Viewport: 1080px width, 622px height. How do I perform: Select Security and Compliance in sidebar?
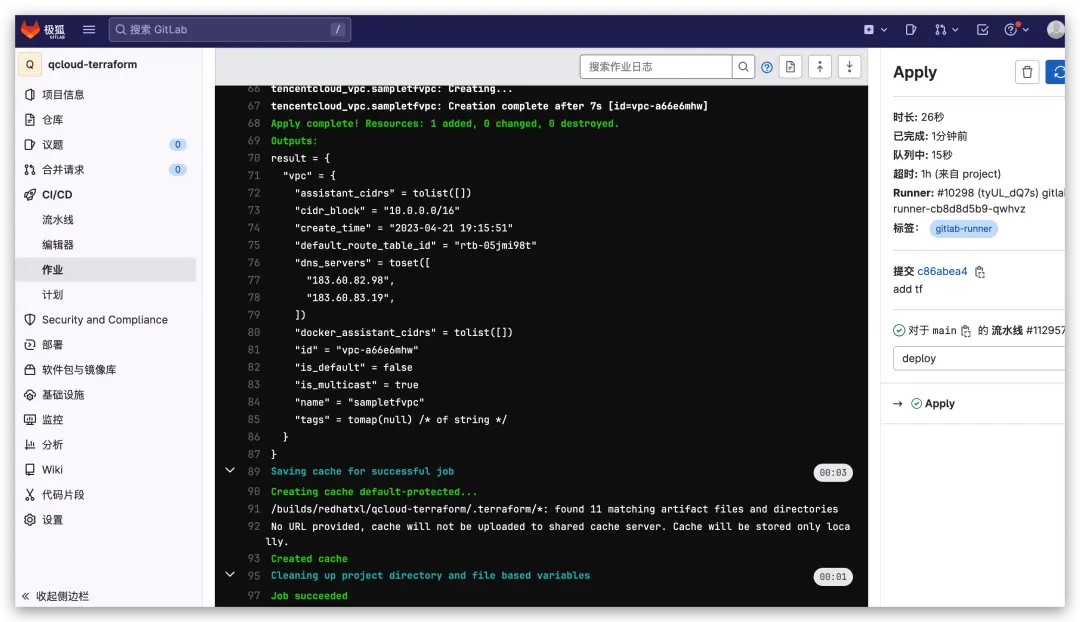click(104, 320)
